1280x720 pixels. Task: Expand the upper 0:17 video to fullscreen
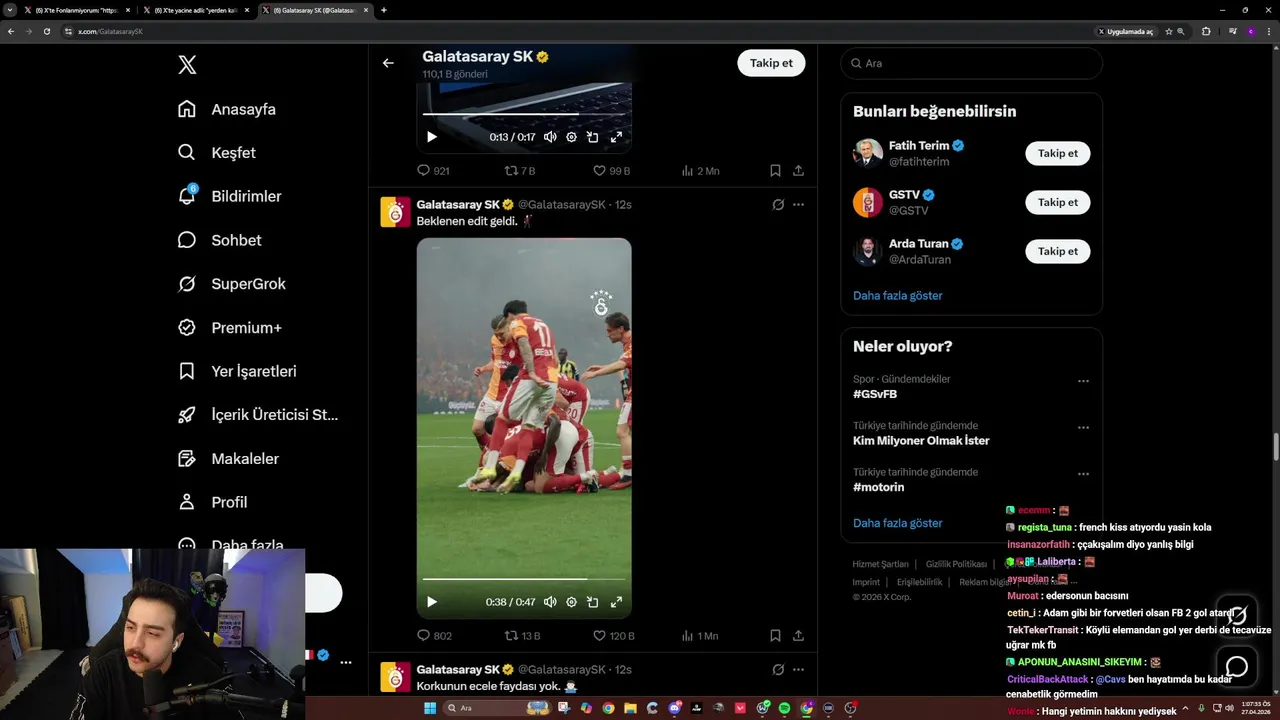pyautogui.click(x=616, y=137)
